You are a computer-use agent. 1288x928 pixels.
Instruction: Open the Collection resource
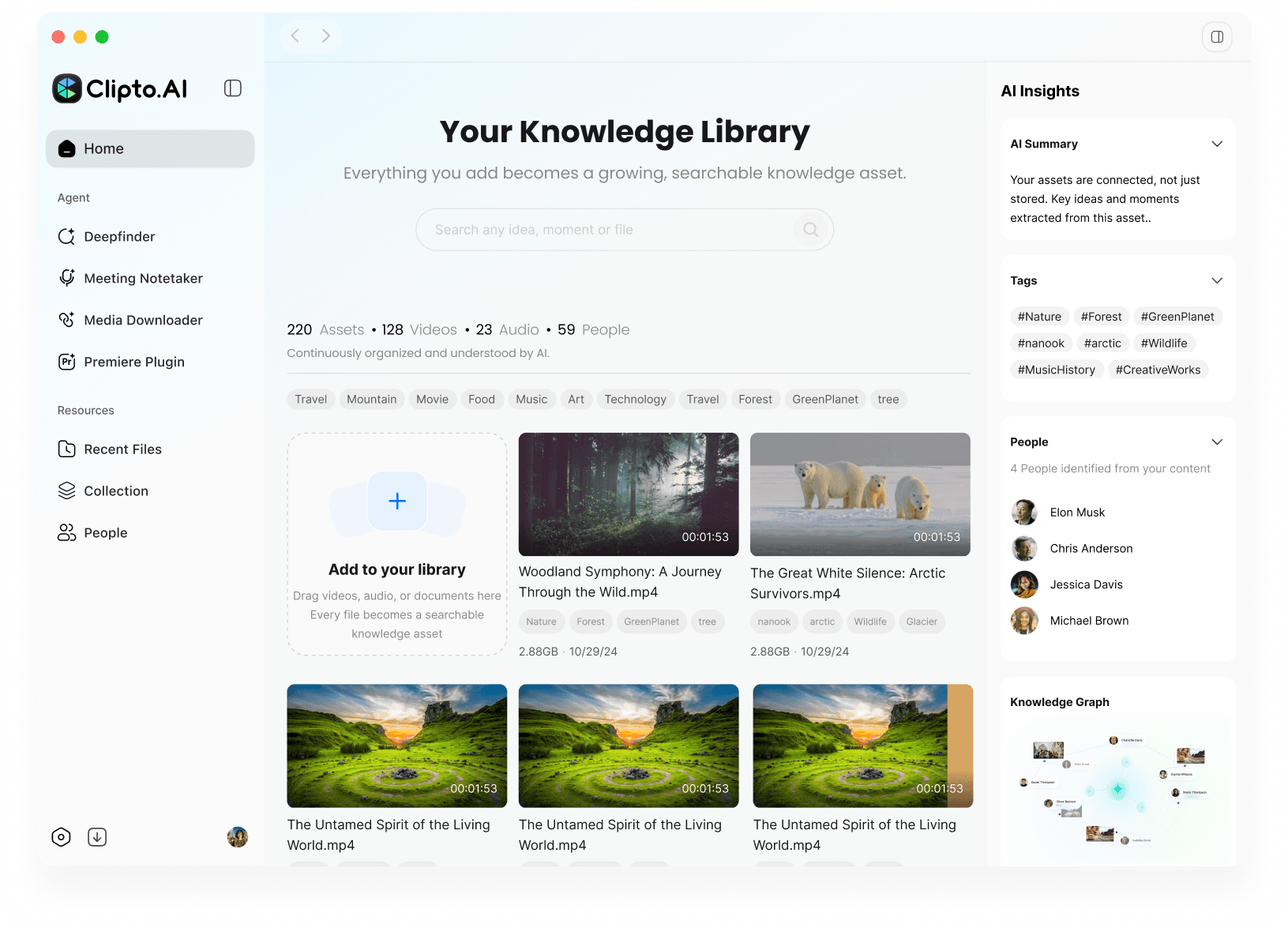[115, 490]
